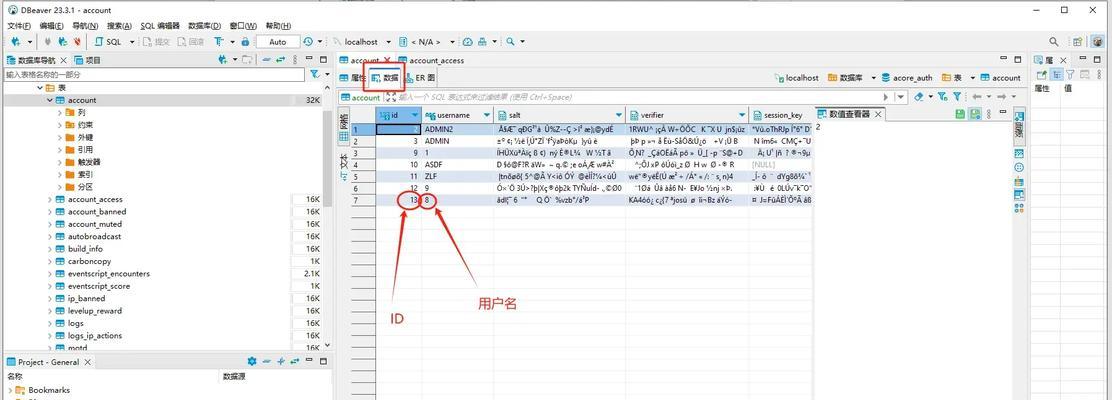Click the ASDF username cell

click(x=457, y=165)
